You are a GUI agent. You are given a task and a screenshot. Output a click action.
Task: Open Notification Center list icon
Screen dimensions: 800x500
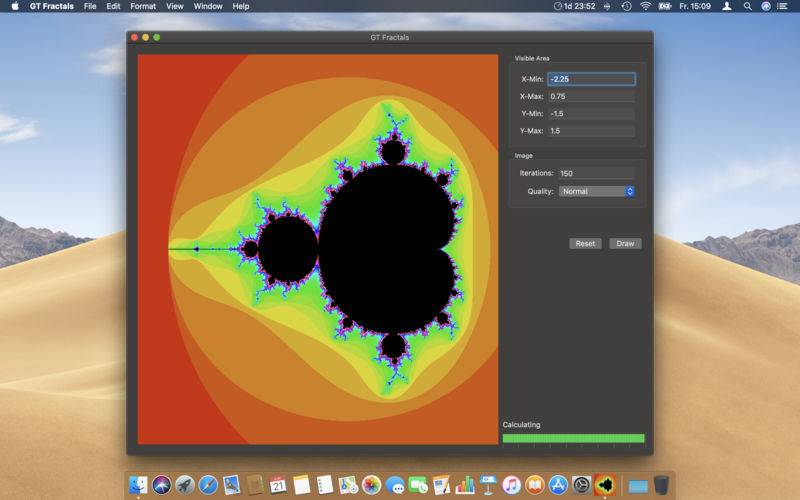coord(782,6)
